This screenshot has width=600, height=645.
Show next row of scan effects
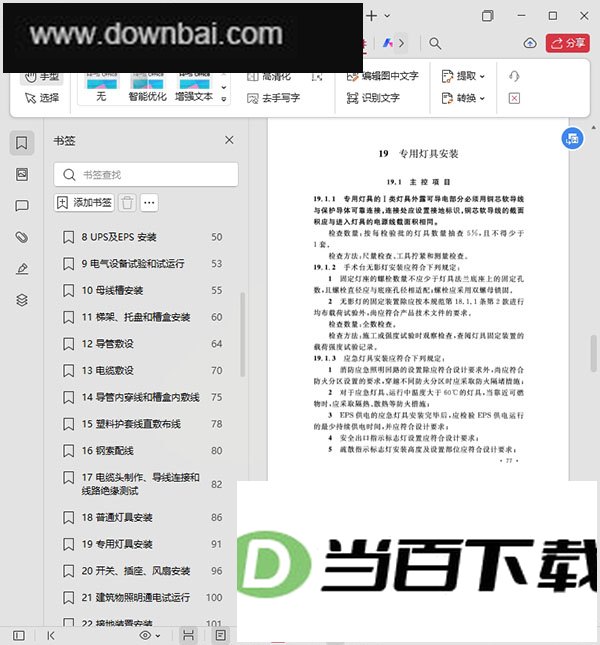pos(224,87)
